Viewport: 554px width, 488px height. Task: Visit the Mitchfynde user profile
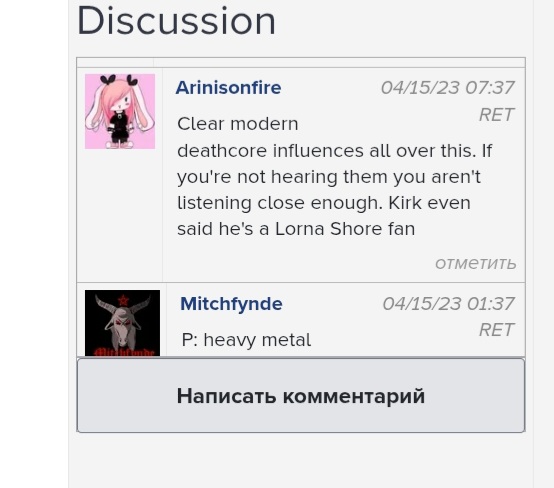pos(231,304)
